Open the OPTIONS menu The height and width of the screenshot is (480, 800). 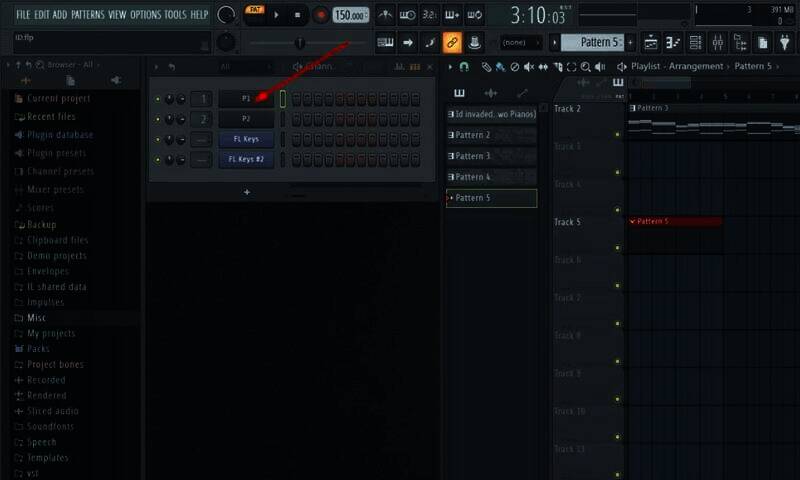point(145,15)
